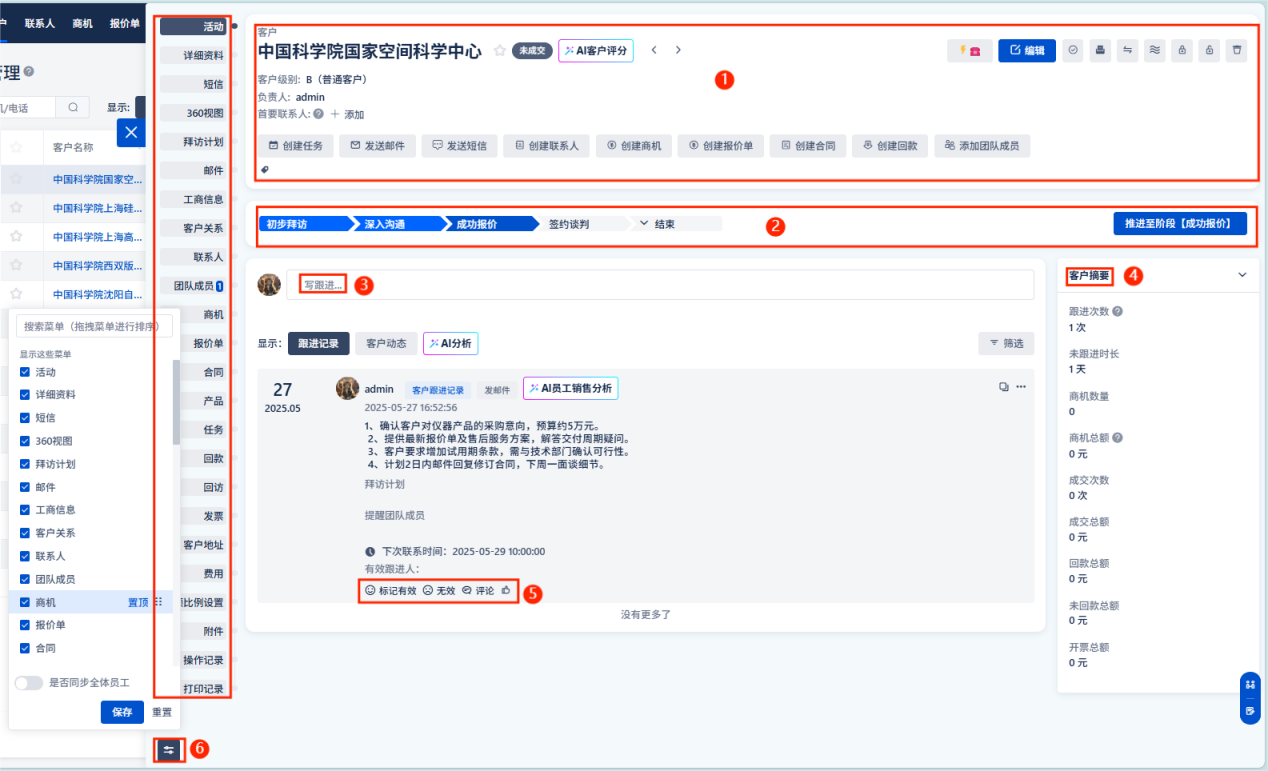Click the upper floating icon at bottom right

coord(1250,686)
